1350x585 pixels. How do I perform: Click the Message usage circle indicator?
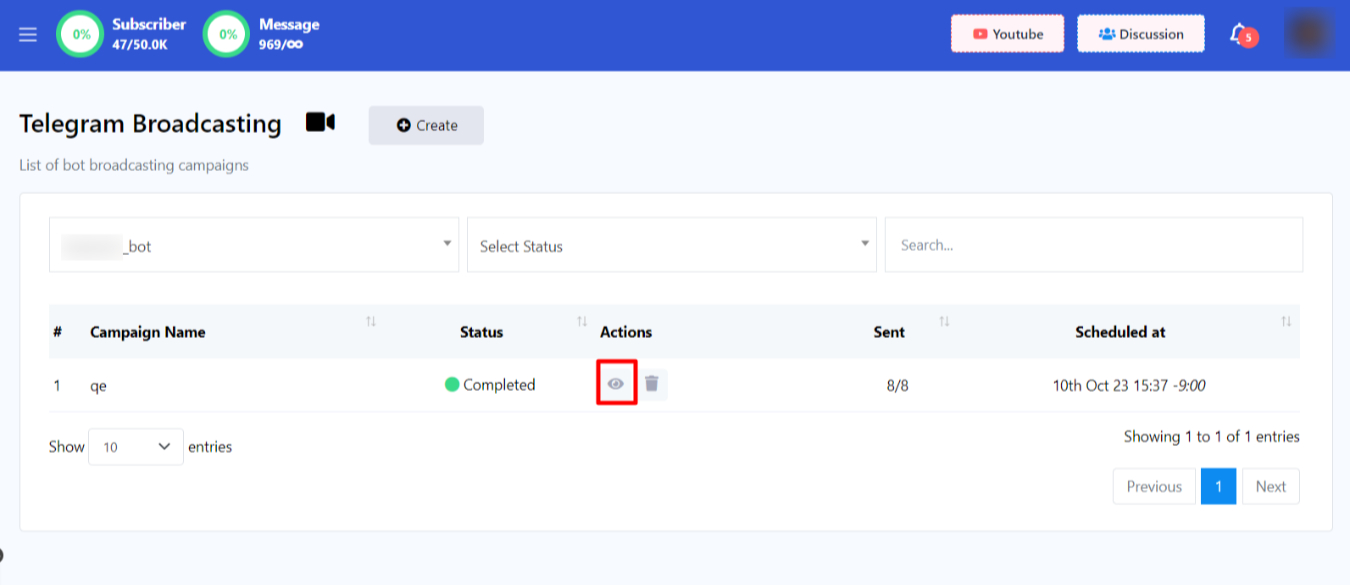click(x=227, y=34)
